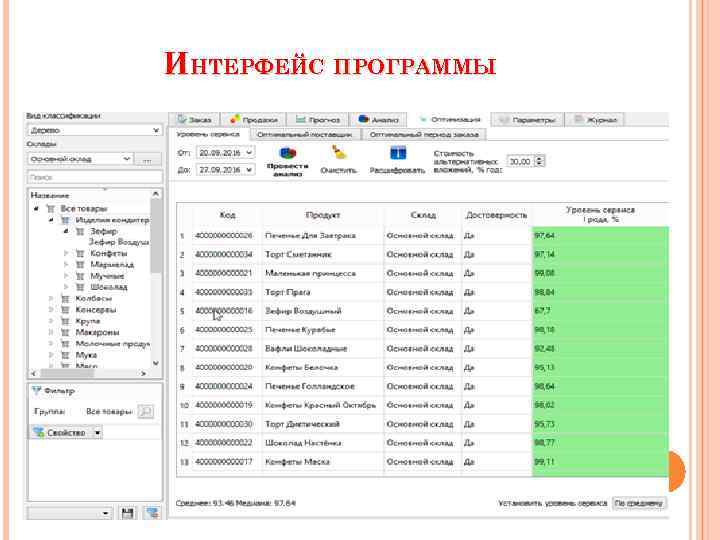Screen dimensions: 720x540
Task: Switch to the 'Продажи' tab
Action: coord(253,119)
